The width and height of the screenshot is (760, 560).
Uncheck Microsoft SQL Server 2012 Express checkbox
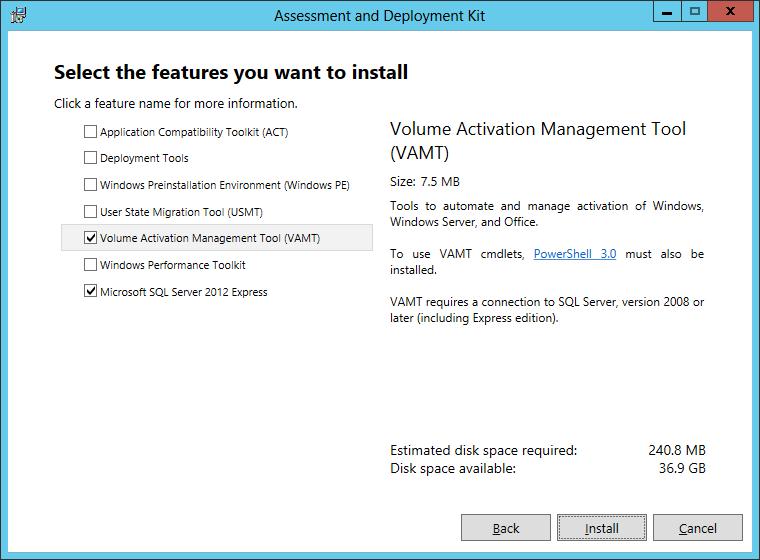pyautogui.click(x=91, y=292)
